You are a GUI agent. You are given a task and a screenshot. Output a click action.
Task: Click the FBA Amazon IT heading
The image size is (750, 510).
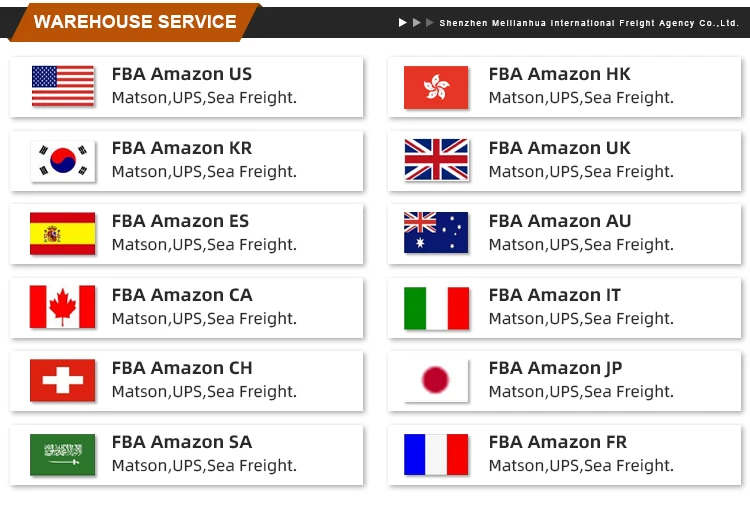coord(555,295)
